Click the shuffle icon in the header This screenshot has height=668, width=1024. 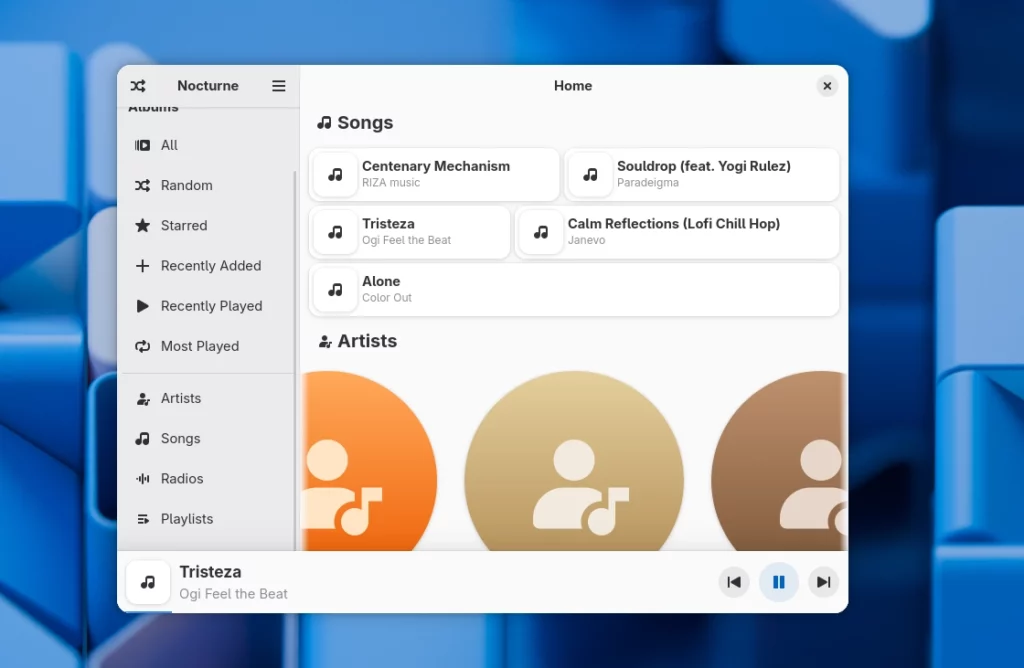tap(139, 86)
